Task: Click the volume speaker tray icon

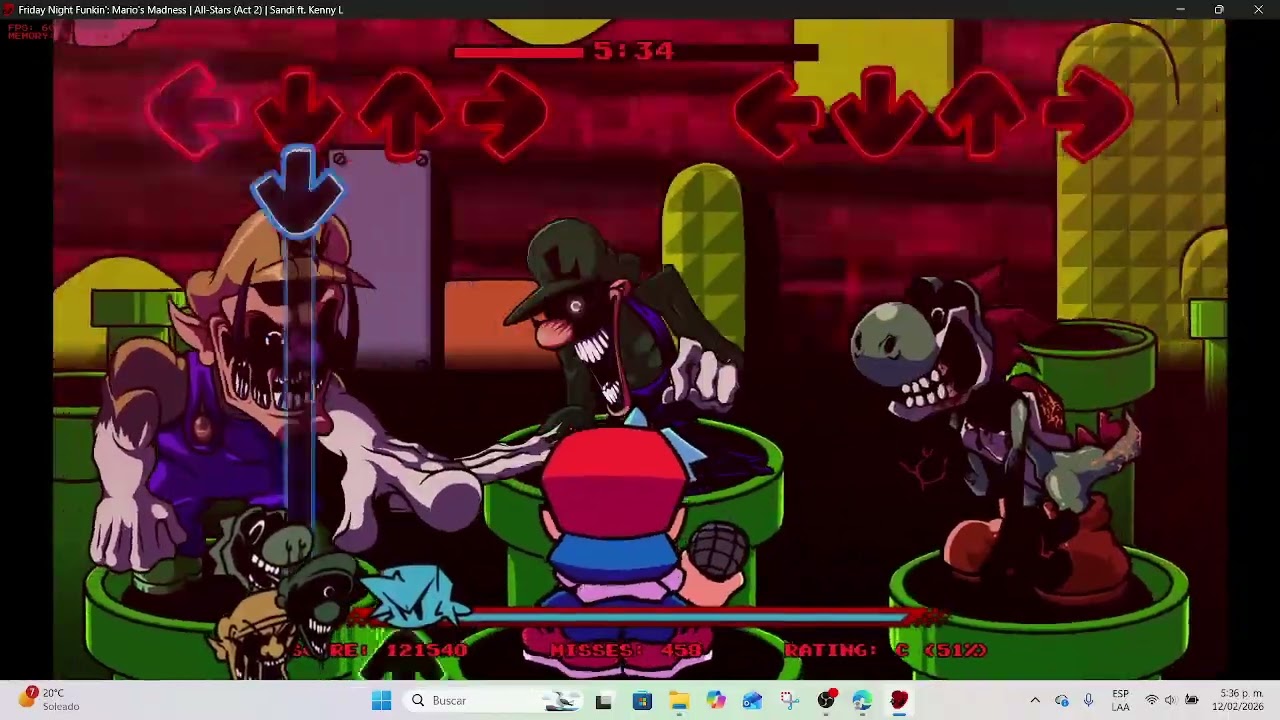Action: click(1170, 701)
